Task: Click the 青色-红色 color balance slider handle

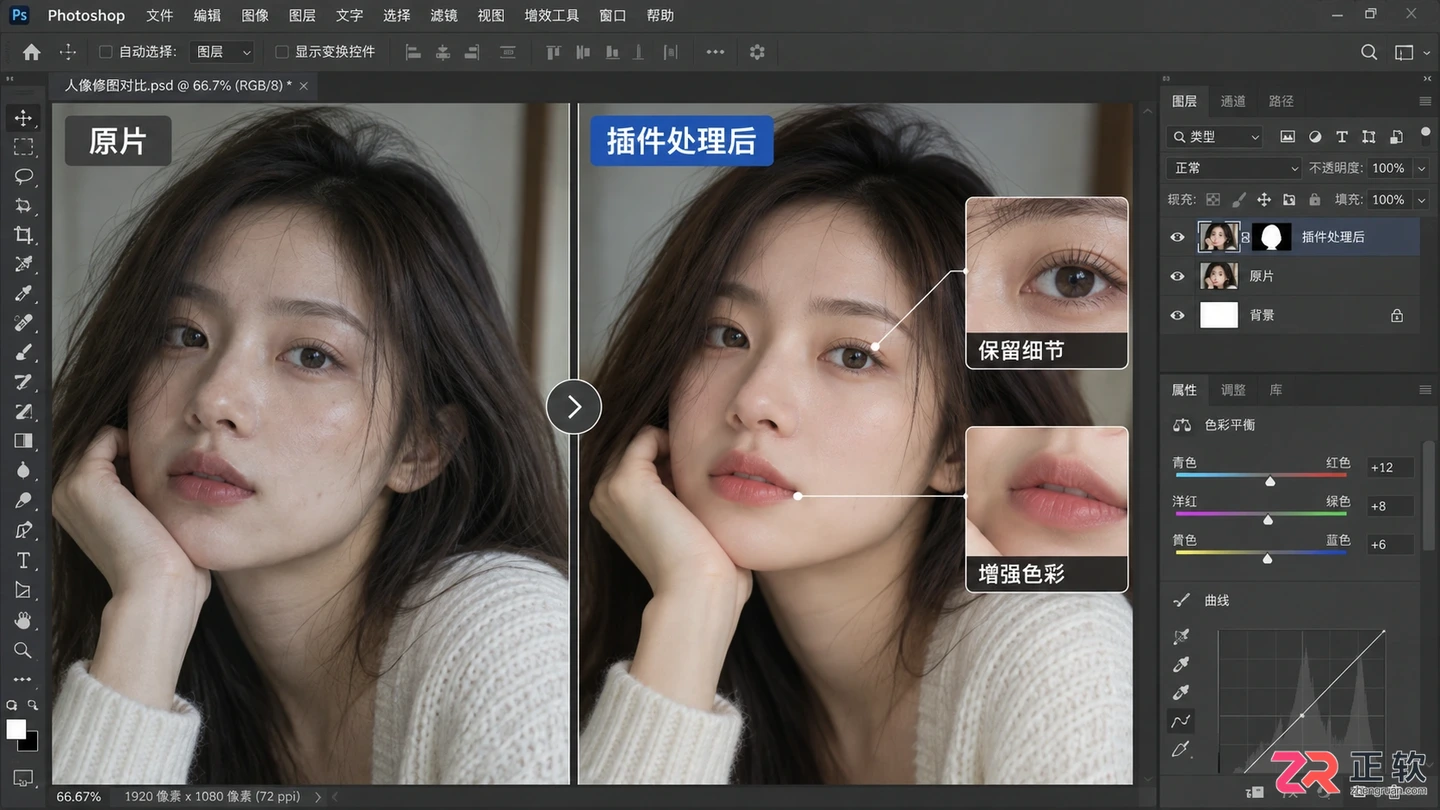Action: point(1270,481)
